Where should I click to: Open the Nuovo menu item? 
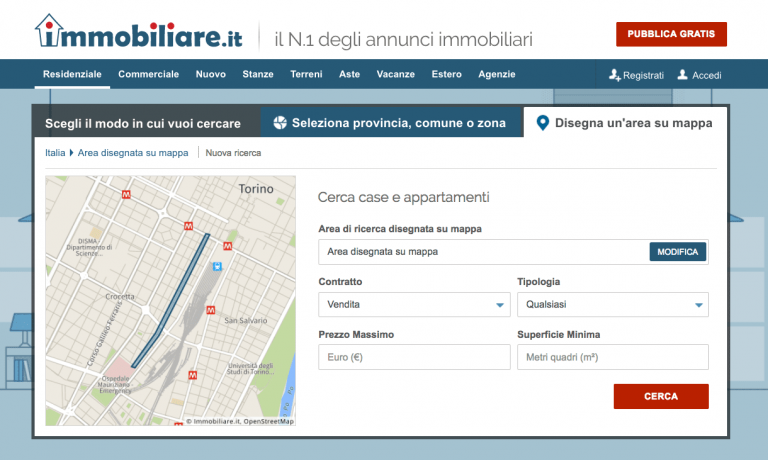(x=211, y=74)
